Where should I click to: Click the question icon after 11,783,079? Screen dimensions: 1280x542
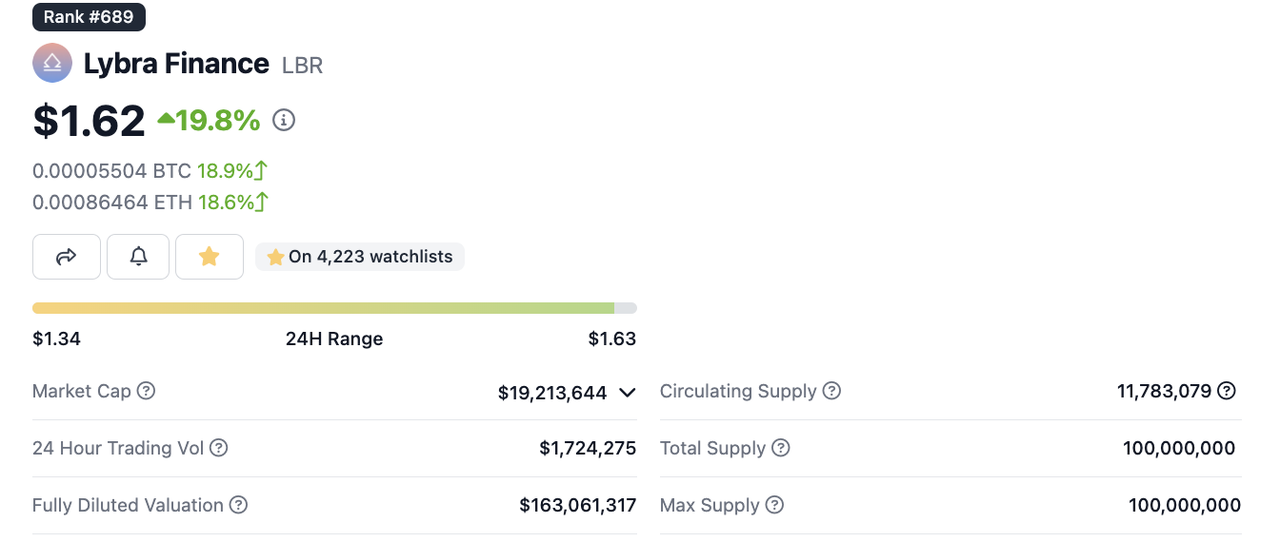[x=1227, y=391]
